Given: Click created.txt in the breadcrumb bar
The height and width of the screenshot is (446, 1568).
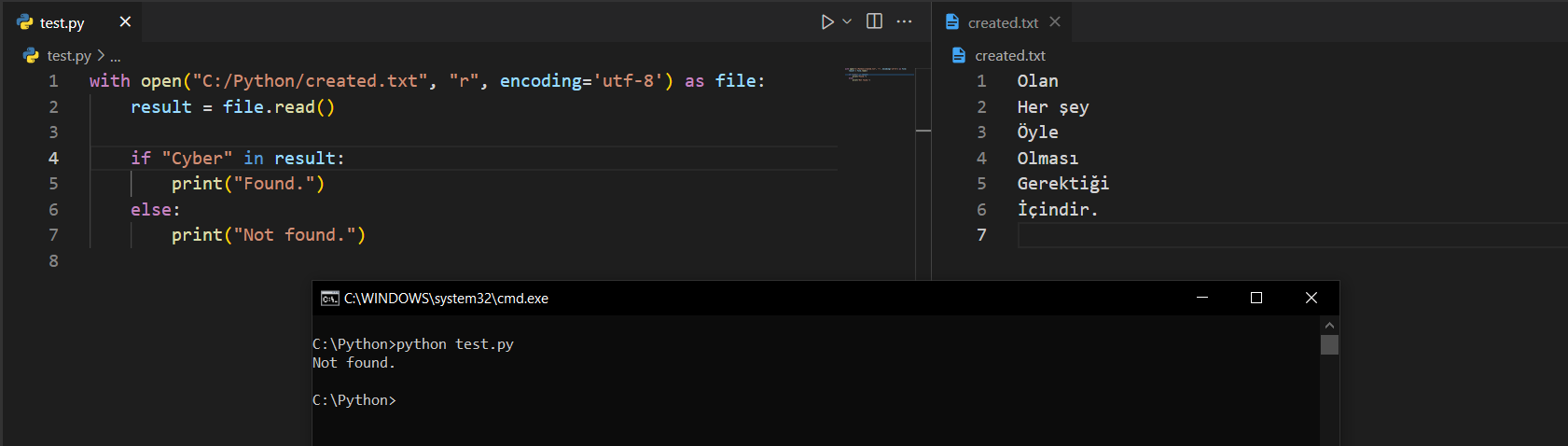Looking at the screenshot, I should pyautogui.click(x=1009, y=56).
